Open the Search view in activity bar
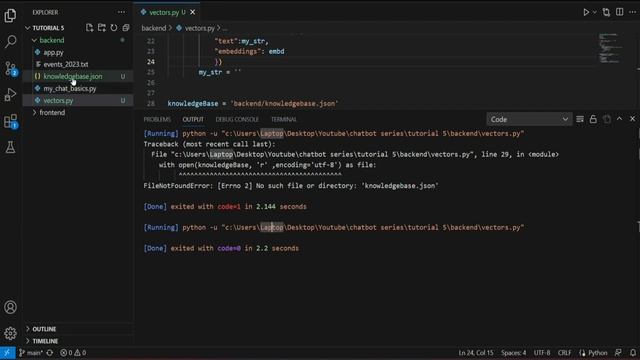Image resolution: width=640 pixels, height=360 pixels. (10, 41)
